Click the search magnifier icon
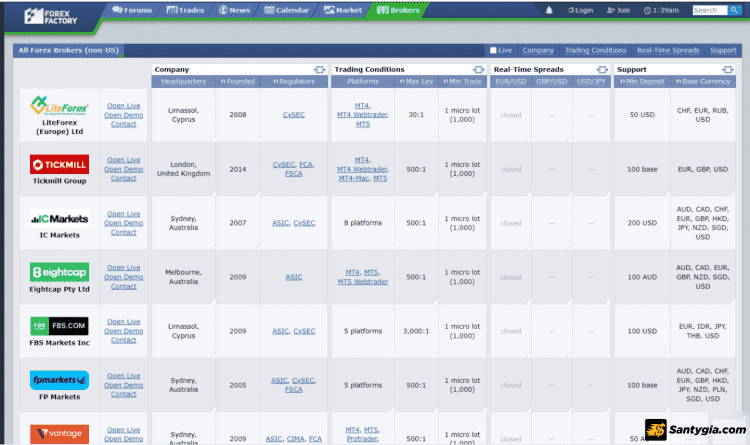The image size is (750, 445). pos(734,10)
